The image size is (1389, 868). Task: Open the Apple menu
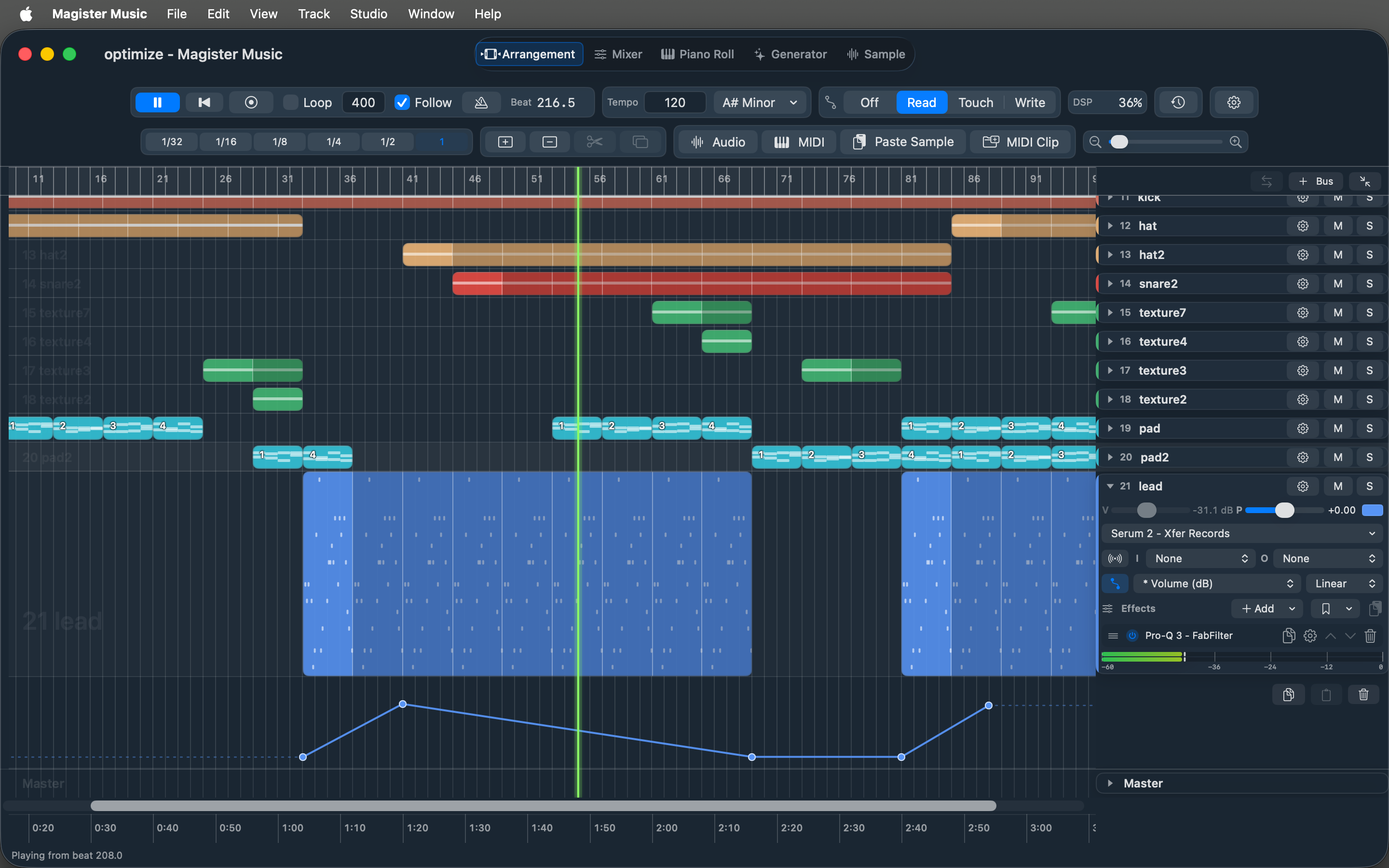point(26,14)
